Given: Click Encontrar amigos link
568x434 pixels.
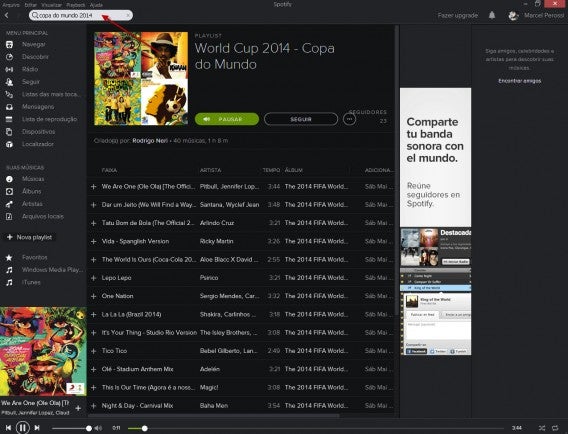Looking at the screenshot, I should pyautogui.click(x=519, y=81).
